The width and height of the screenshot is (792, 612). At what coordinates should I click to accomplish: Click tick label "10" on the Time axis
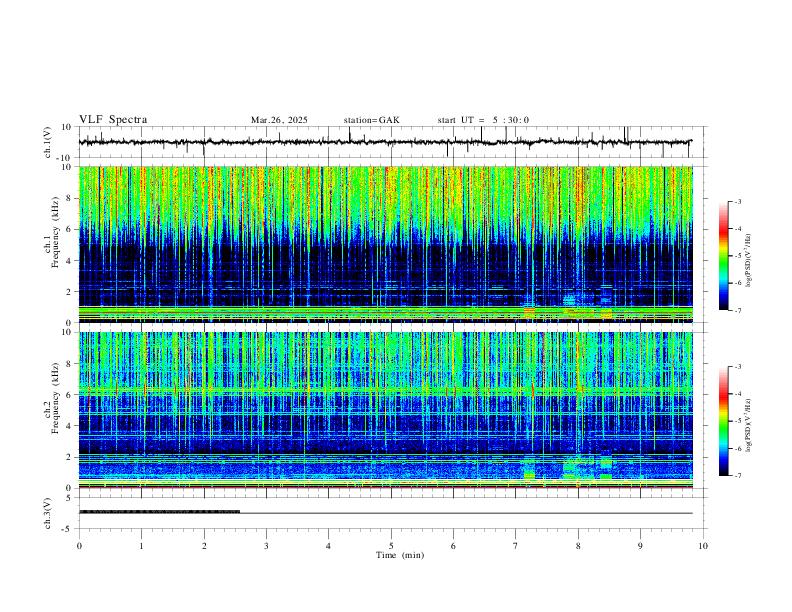(703, 546)
